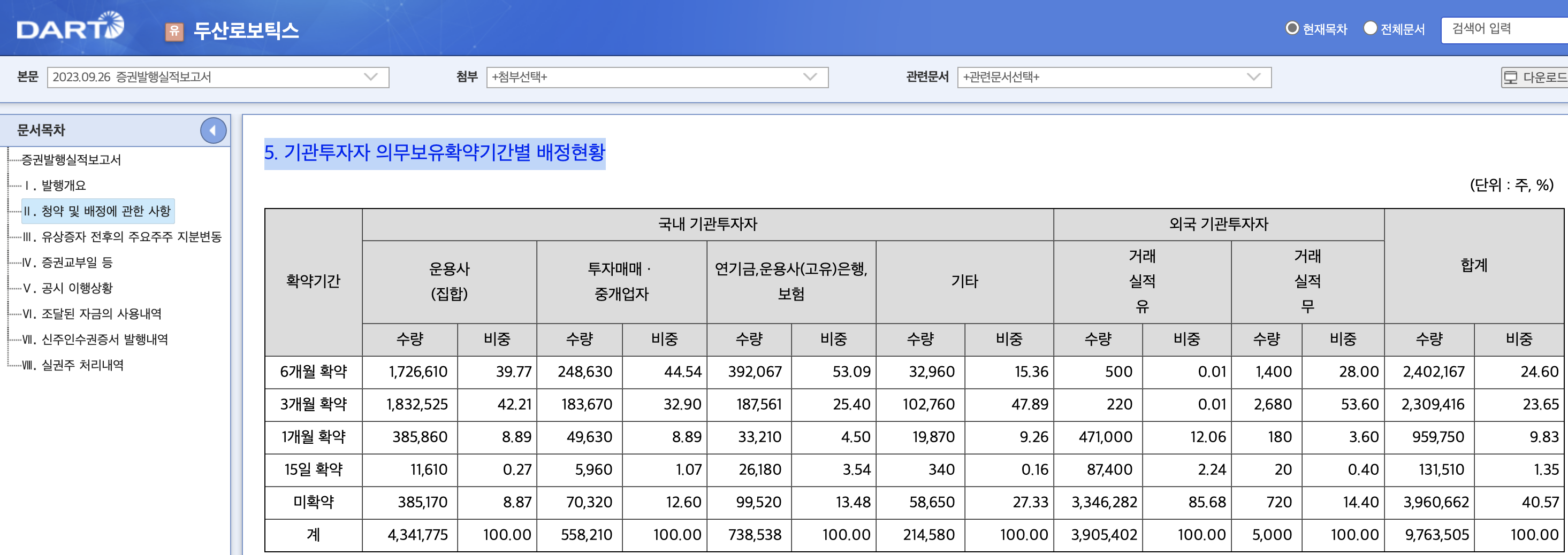Open Ⅳ. 증권교부일 등 section
Image resolution: width=1568 pixels, height=555 pixels.
(67, 263)
